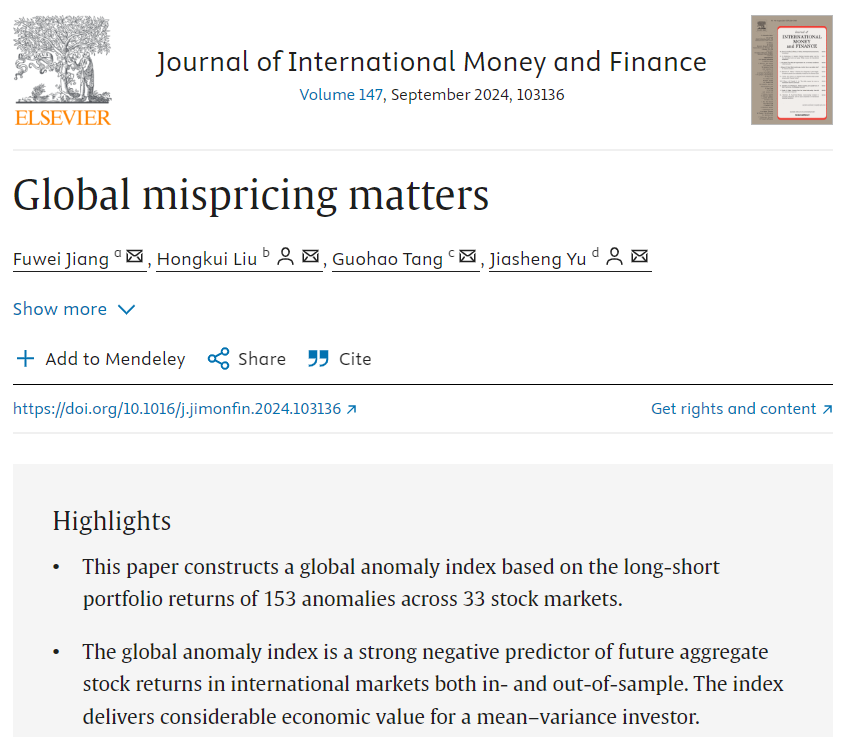848x737 pixels.
Task: Open author Guohao Tang's name link
Action: point(387,259)
